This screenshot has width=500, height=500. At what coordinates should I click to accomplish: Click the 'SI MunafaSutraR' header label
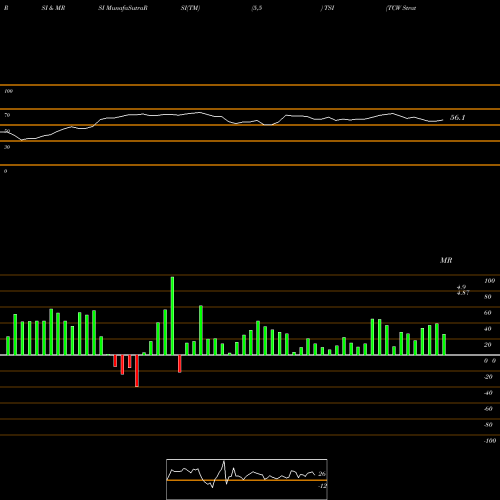tap(123, 8)
